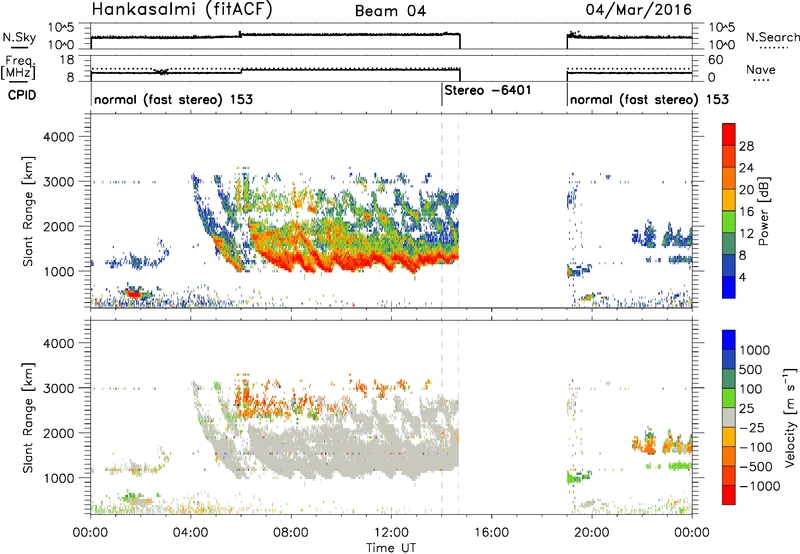
Task: Click the green velocity patch just after 19:00
Action: pos(577,478)
